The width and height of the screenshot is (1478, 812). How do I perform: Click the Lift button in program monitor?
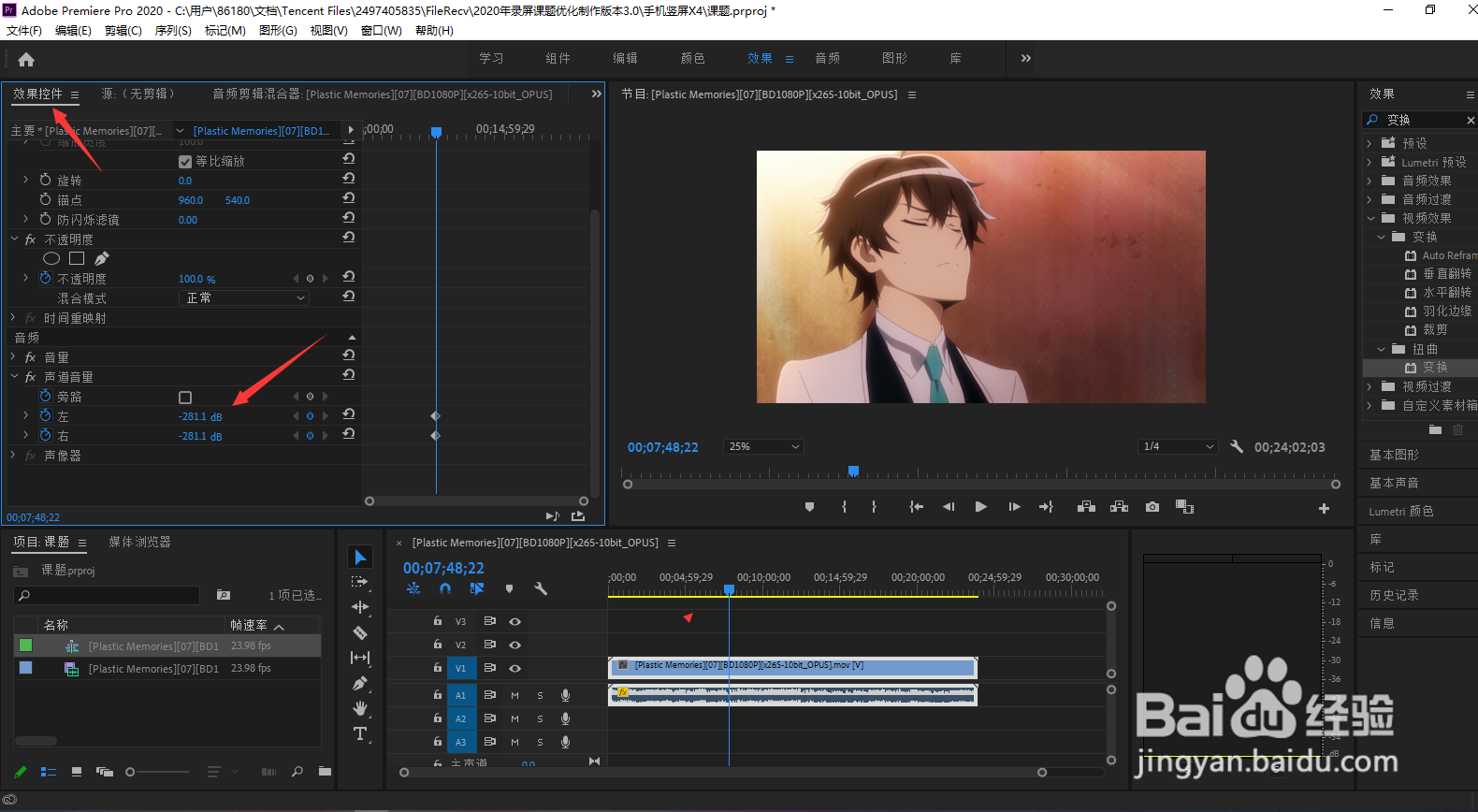1086,507
